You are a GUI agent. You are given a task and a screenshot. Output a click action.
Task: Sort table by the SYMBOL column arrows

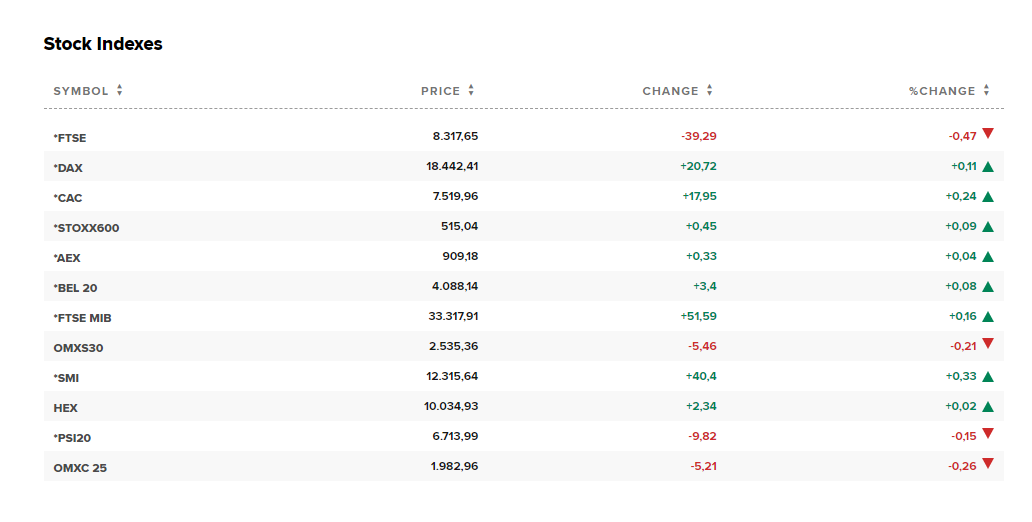pyautogui.click(x=119, y=90)
